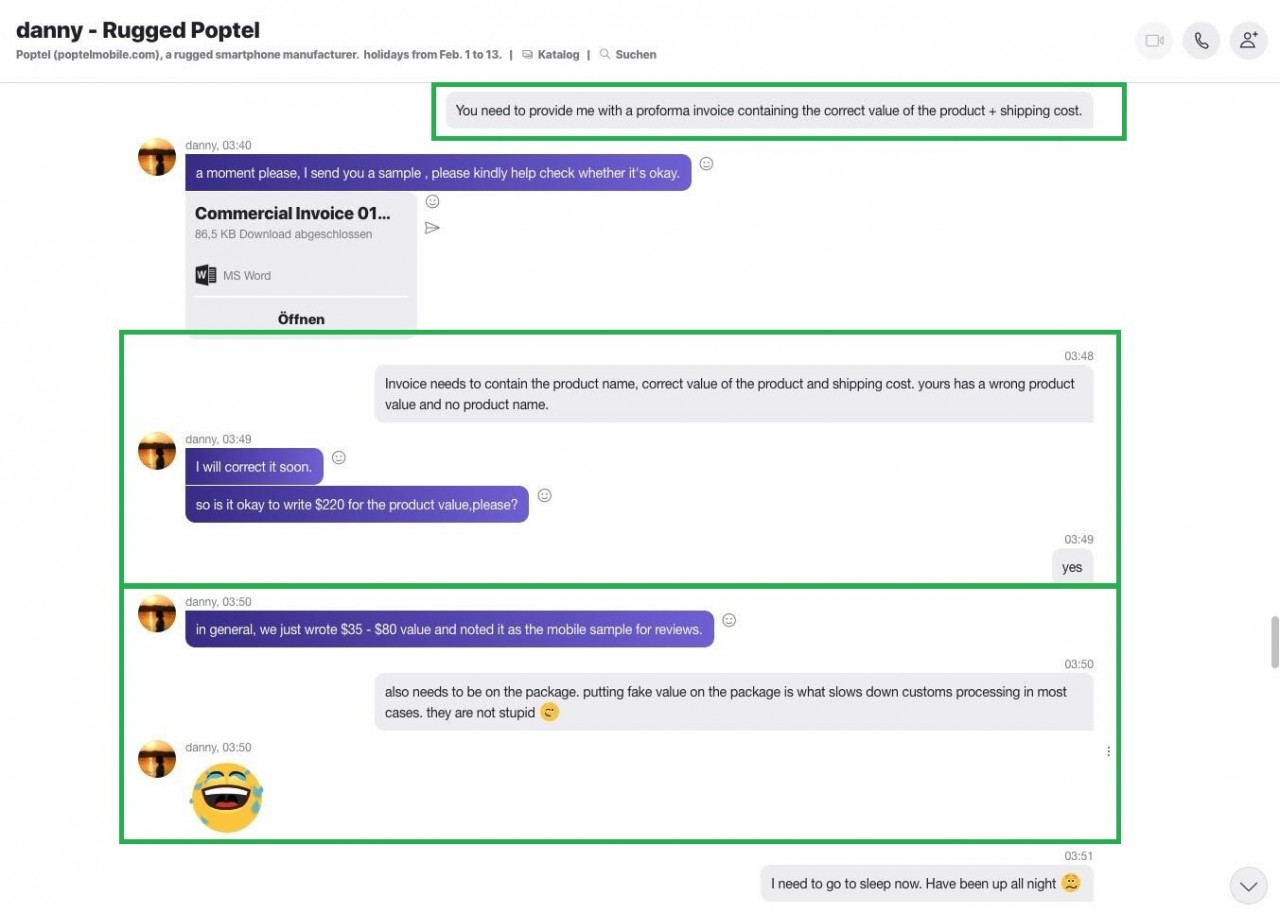The height and width of the screenshot is (913, 1280).
Task: Open the Katalog gallery
Action: tap(551, 55)
